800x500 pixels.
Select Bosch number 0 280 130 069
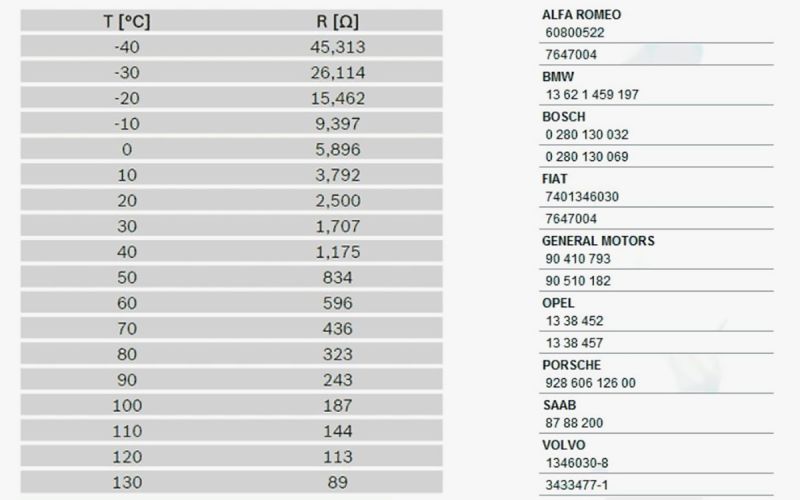[587, 157]
